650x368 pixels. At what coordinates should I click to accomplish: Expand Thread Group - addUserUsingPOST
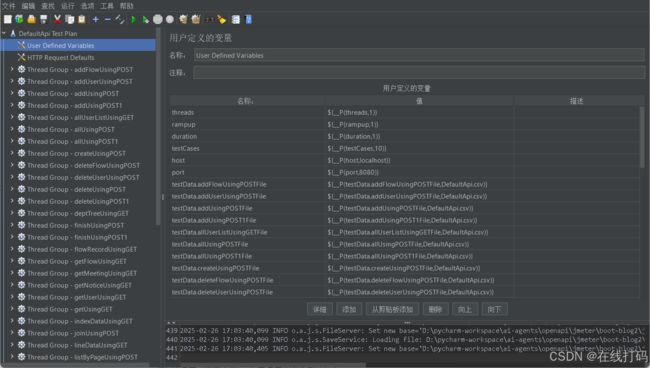click(12, 81)
